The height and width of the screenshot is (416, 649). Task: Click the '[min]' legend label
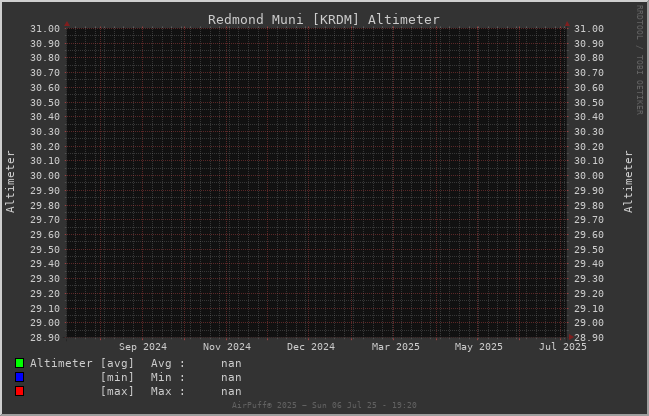[117, 378]
